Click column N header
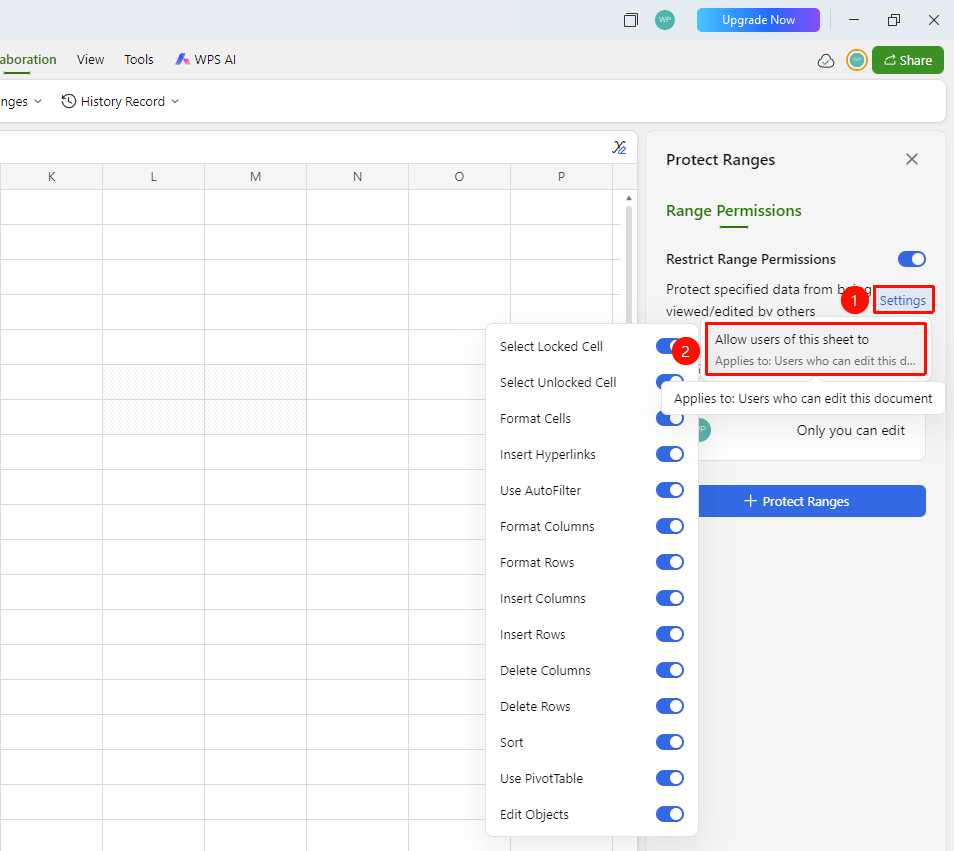 tap(357, 176)
